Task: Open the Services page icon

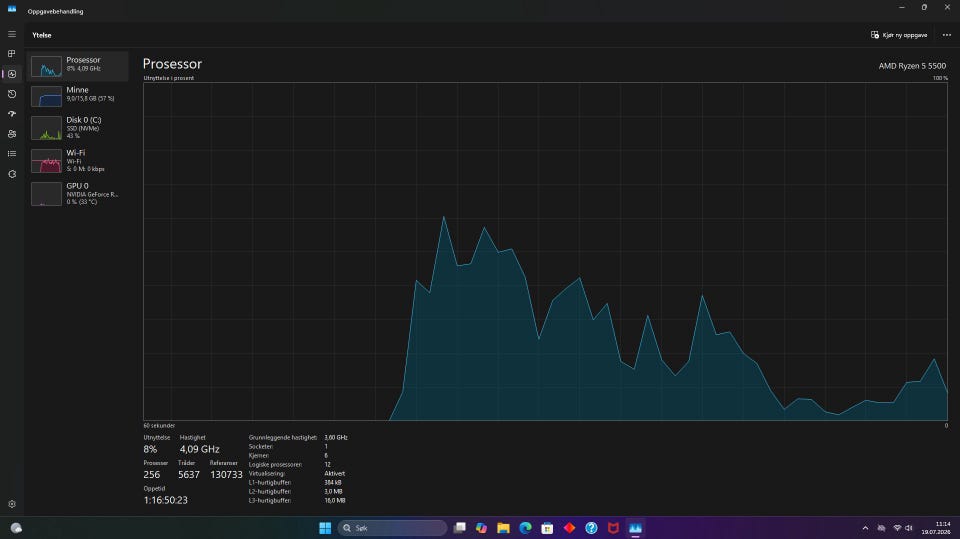Action: click(12, 174)
